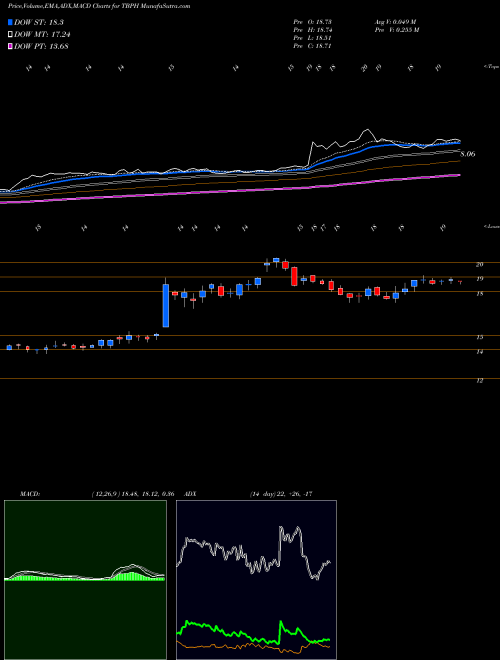Click the ADX (14 day) values text

click(280, 494)
